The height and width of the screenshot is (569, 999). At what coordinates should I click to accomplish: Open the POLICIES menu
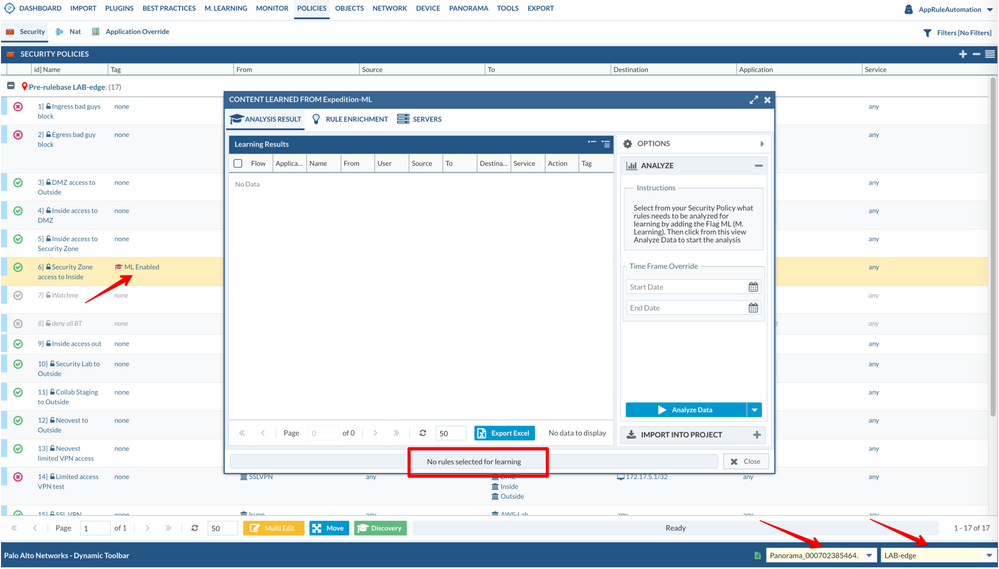click(312, 8)
